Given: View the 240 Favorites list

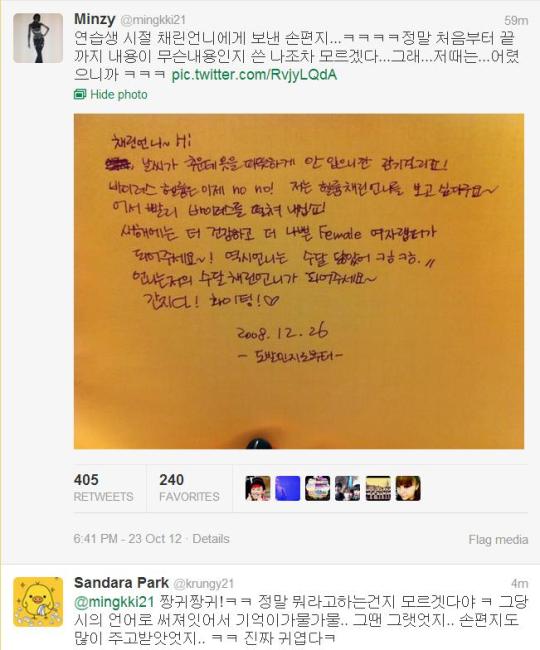Looking at the screenshot, I should (189, 488).
